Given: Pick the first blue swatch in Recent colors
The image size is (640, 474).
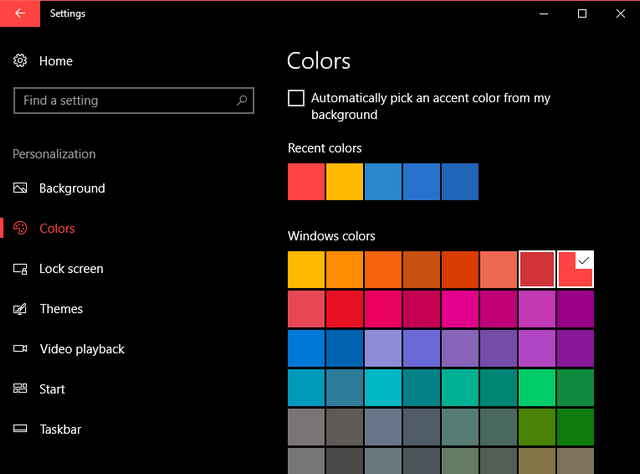Looking at the screenshot, I should (x=383, y=182).
